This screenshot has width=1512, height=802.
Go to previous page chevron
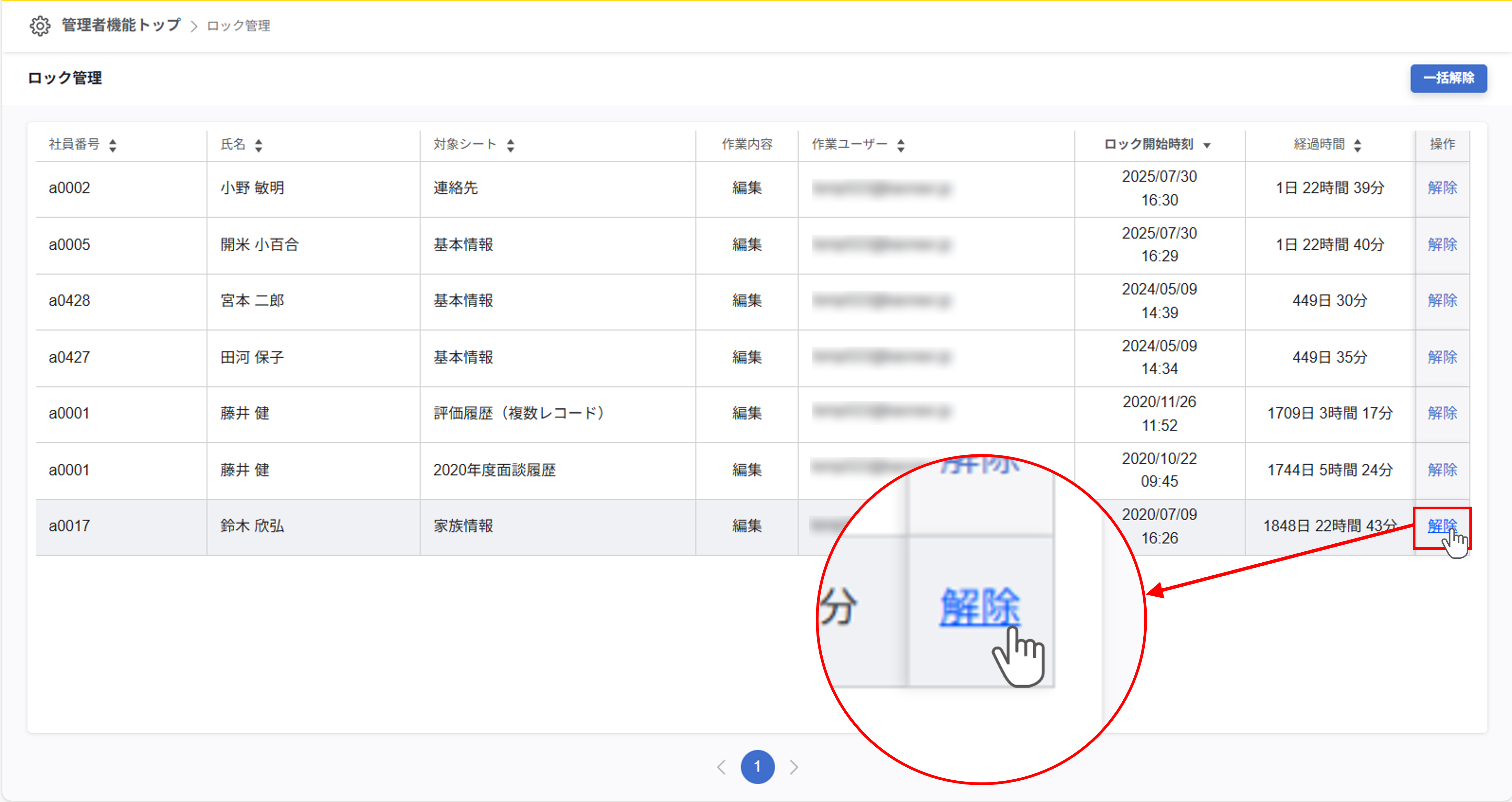721,767
